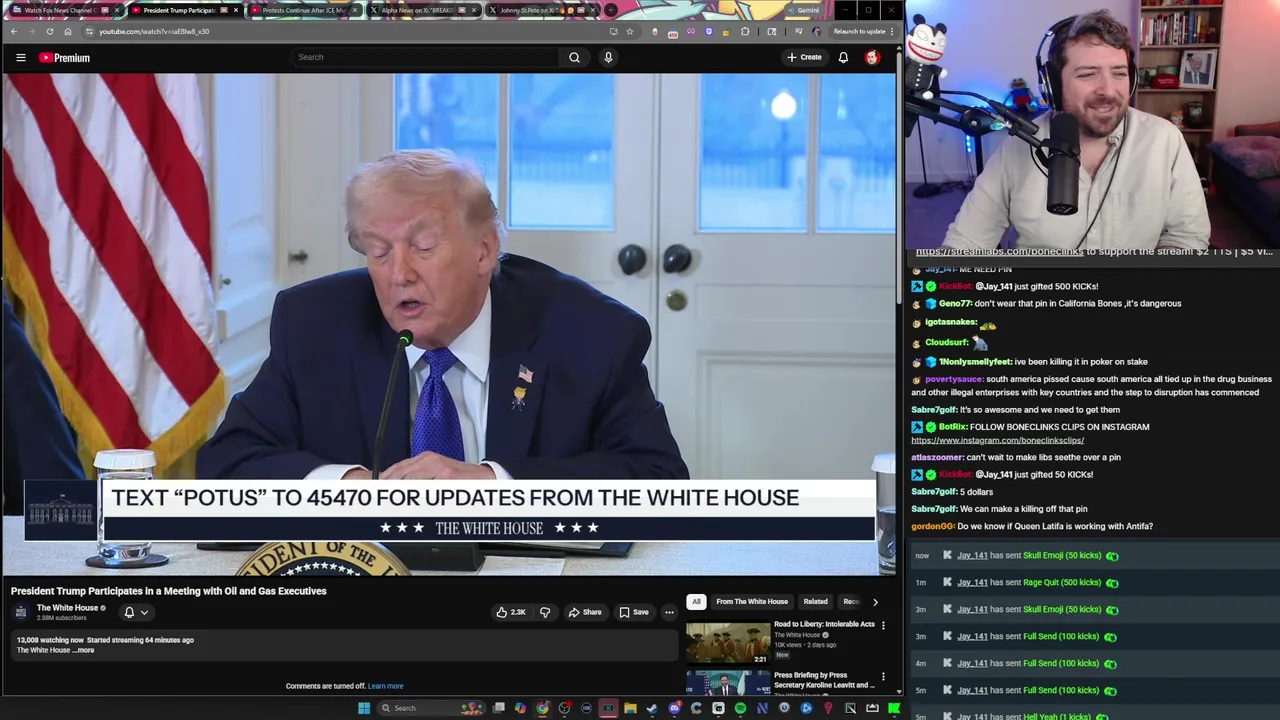Open the Road to Liberty video thumbnail
Image resolution: width=1280 pixels, height=720 pixels.
(727, 643)
